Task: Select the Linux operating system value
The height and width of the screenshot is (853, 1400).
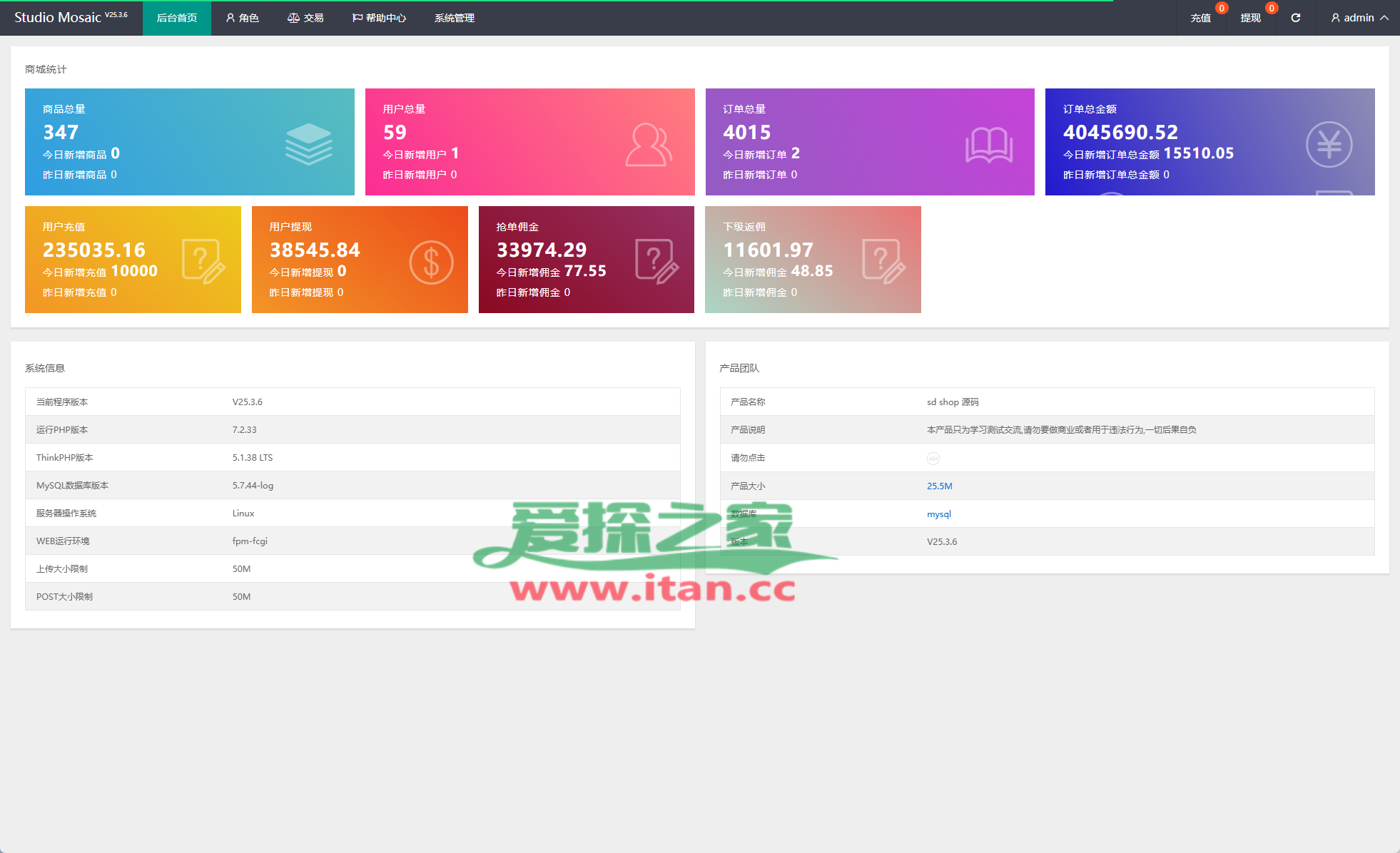Action: click(x=243, y=513)
